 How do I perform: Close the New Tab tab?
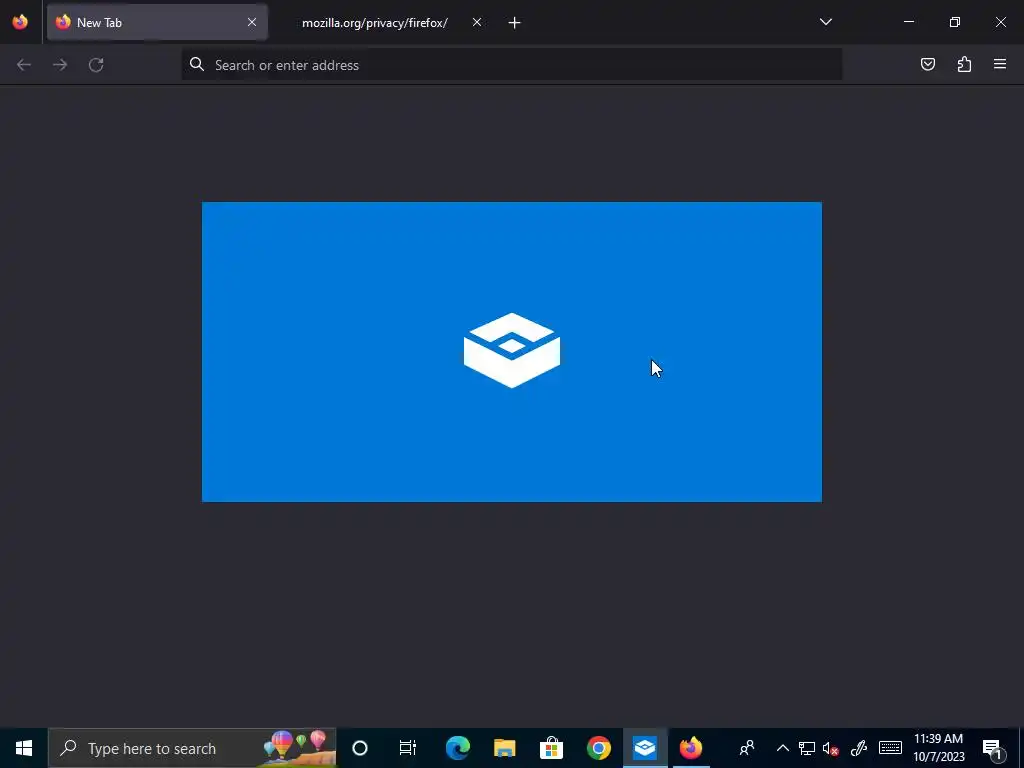tap(252, 22)
